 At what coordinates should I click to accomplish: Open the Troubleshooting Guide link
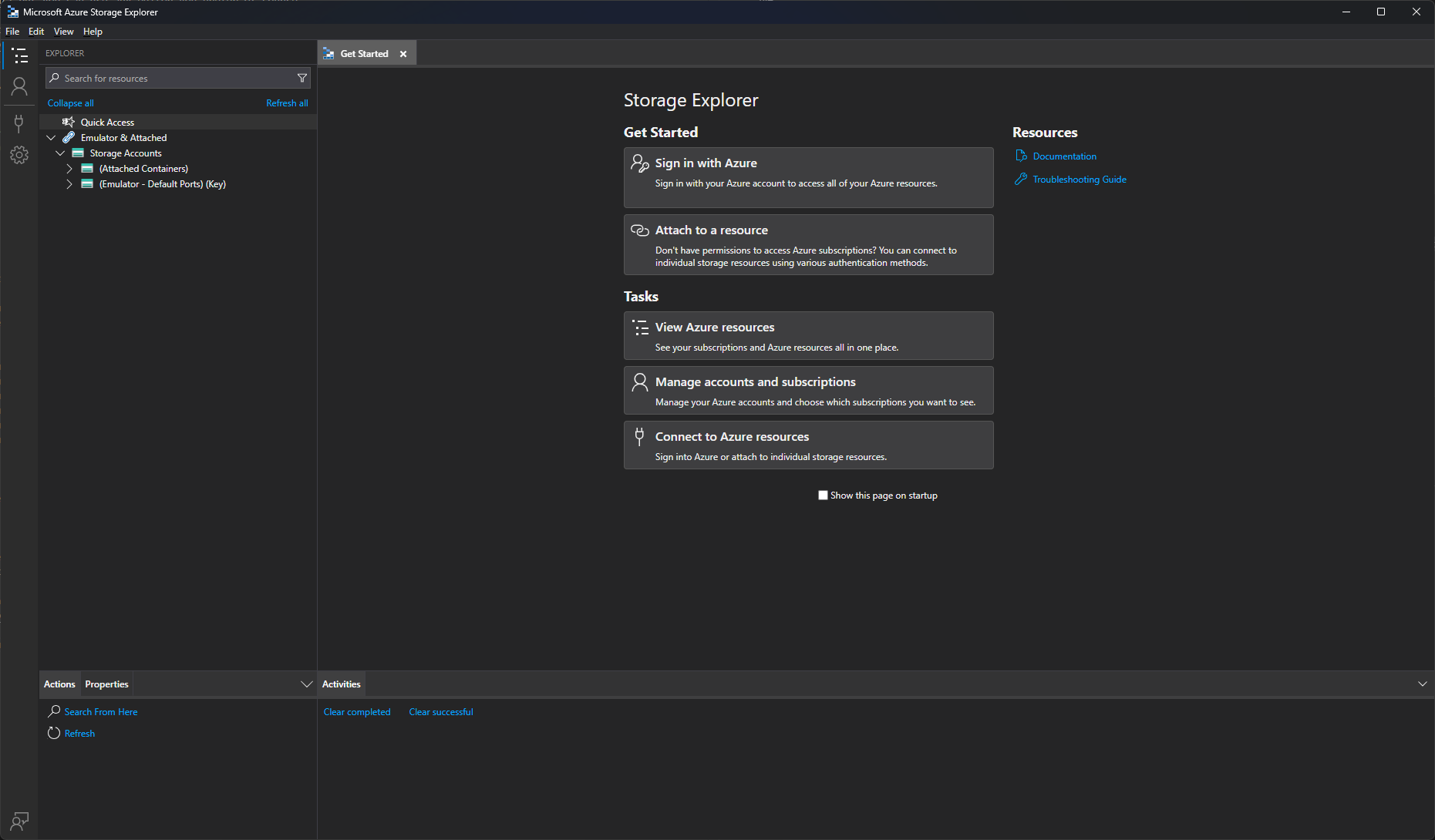point(1080,179)
